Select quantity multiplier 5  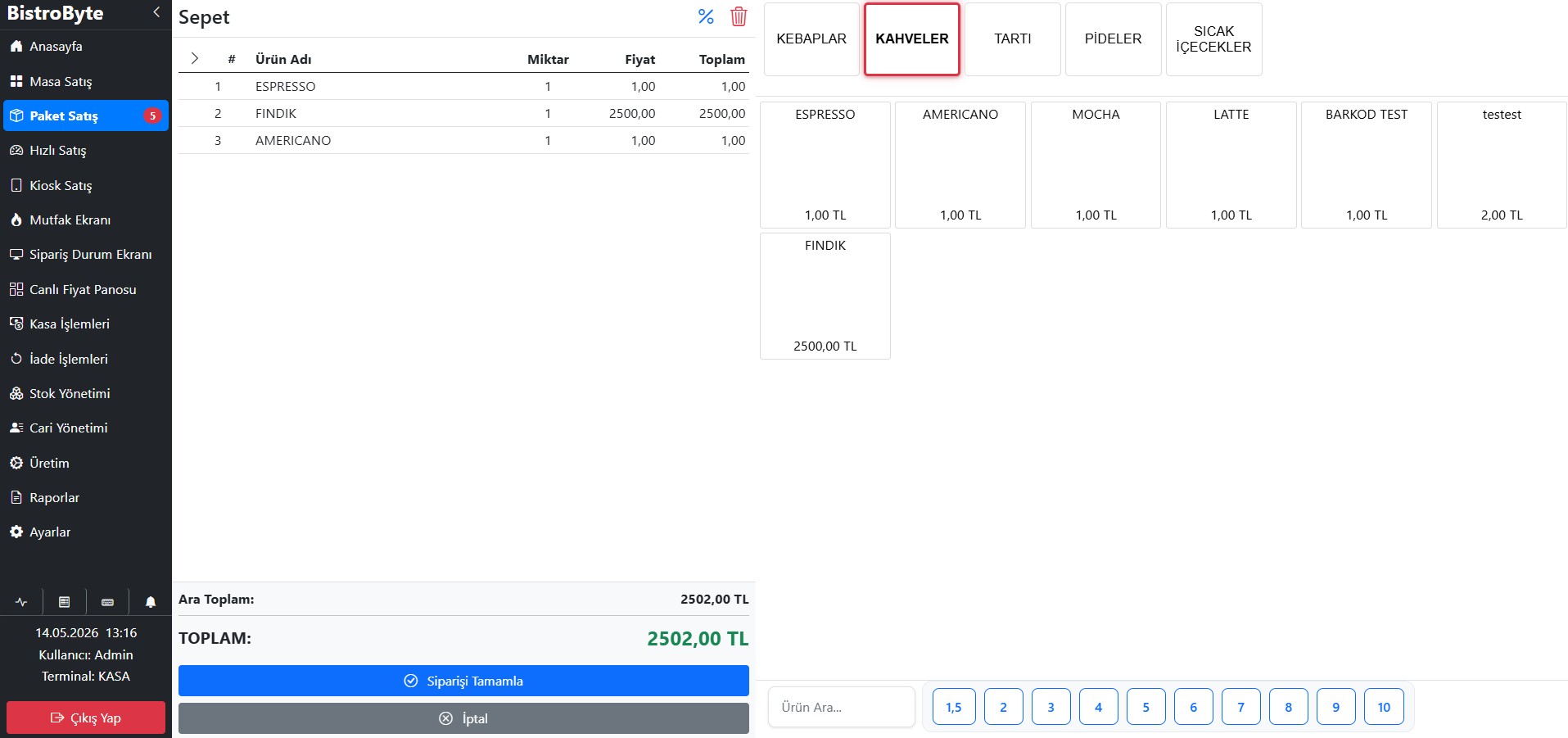pyautogui.click(x=1145, y=707)
